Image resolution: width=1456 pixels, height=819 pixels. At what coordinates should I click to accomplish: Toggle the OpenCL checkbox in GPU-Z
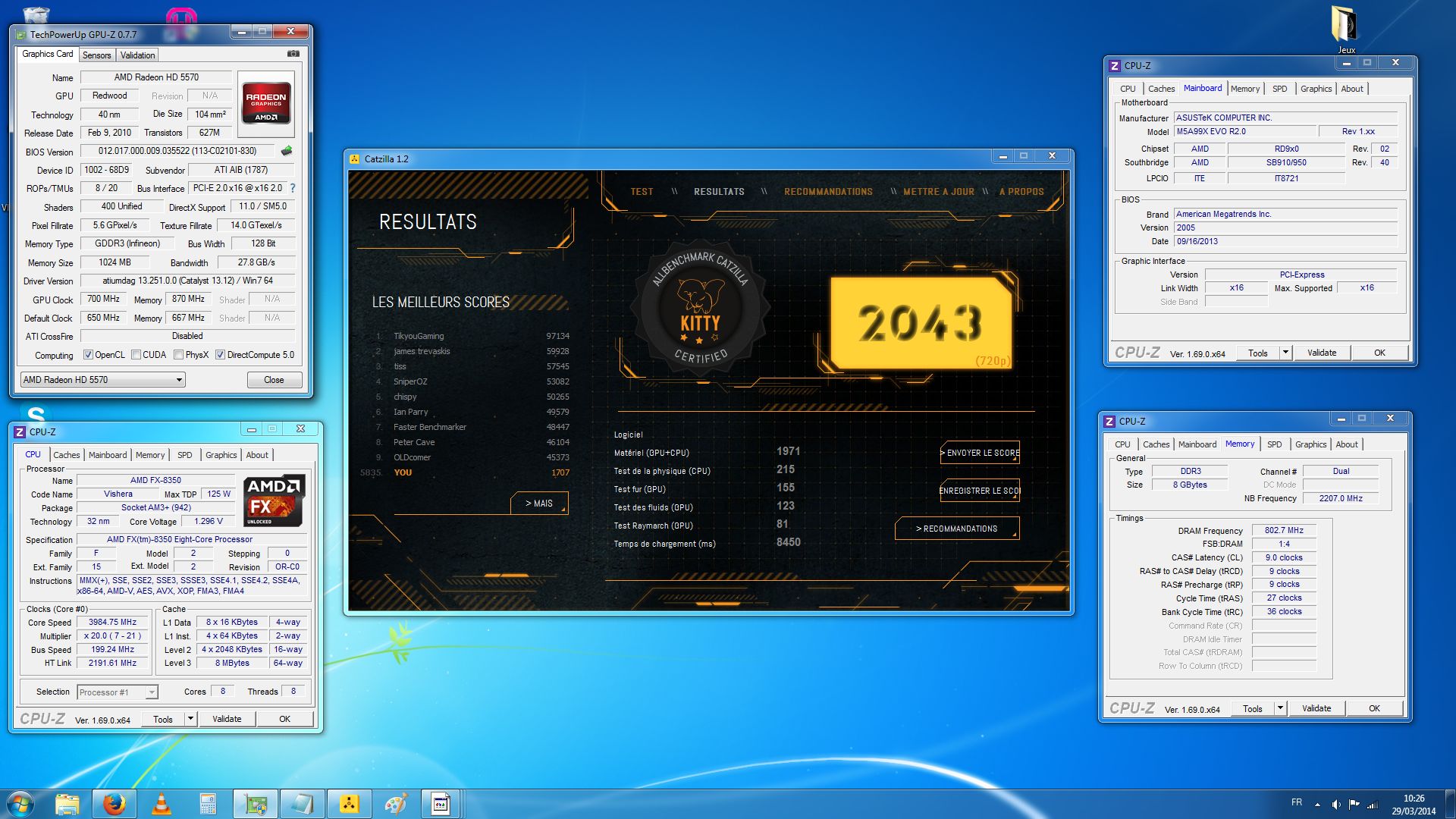click(x=89, y=355)
